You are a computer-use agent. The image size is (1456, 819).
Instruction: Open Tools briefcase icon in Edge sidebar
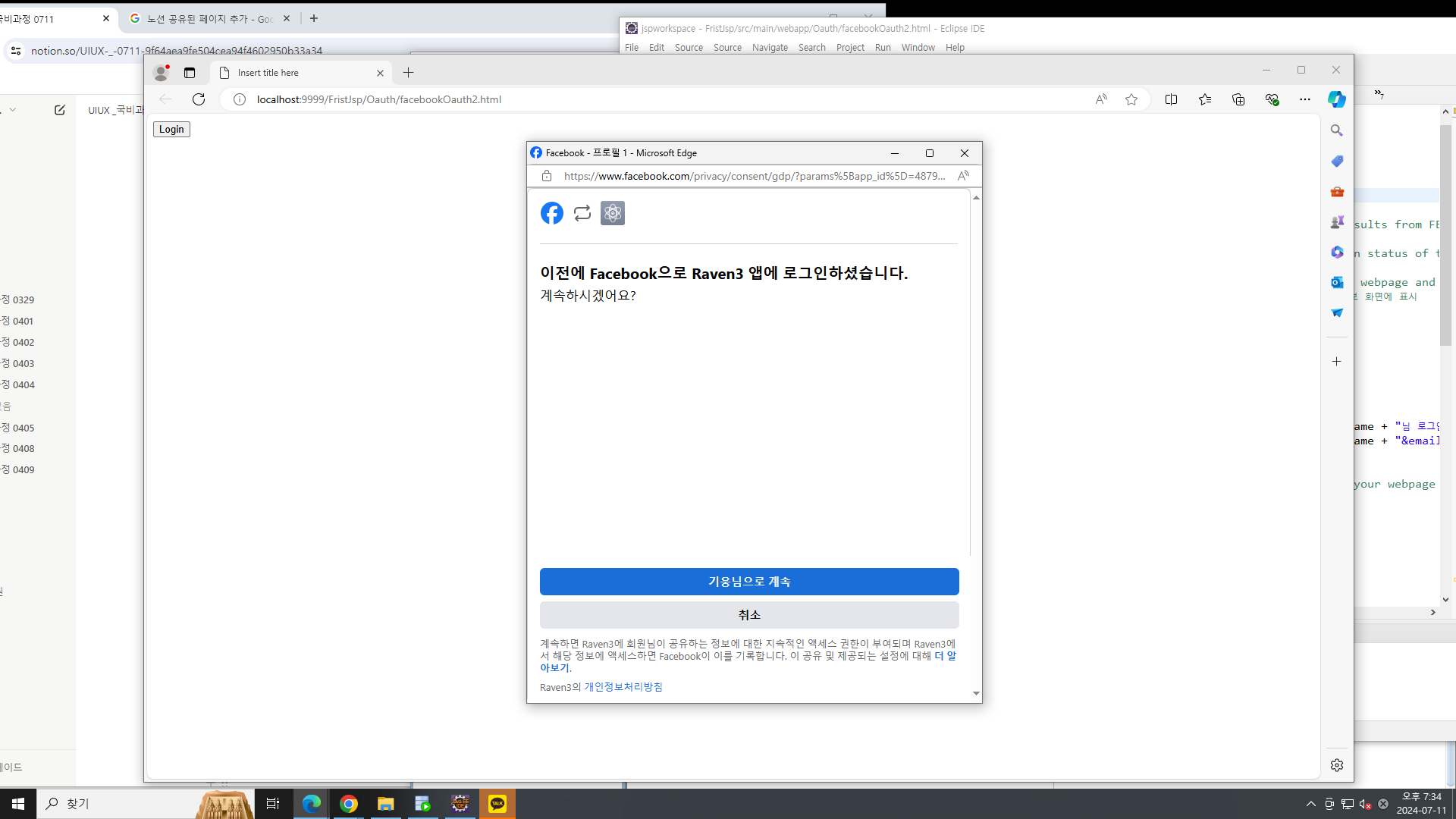pos(1337,192)
